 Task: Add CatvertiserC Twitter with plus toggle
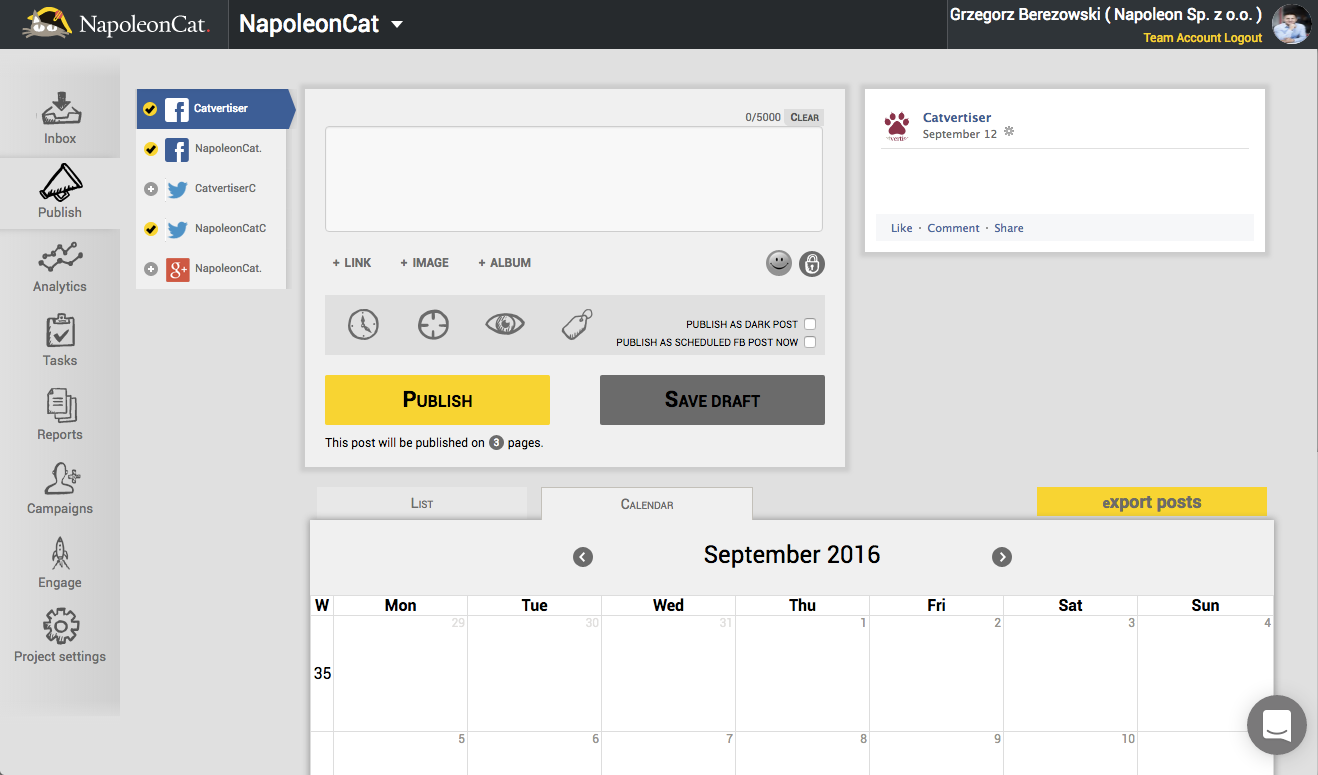click(x=151, y=188)
